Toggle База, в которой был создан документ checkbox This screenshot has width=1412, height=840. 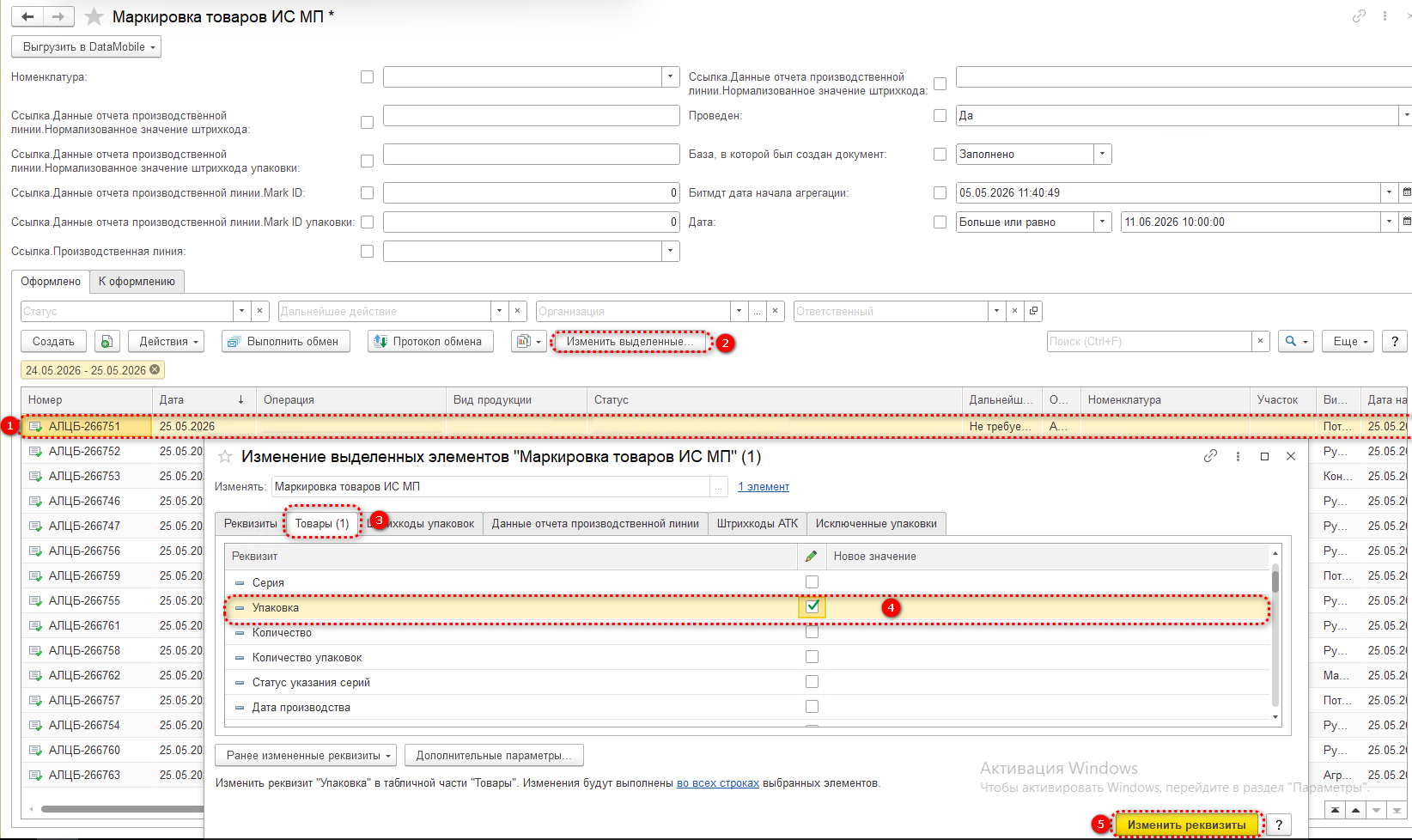(940, 155)
